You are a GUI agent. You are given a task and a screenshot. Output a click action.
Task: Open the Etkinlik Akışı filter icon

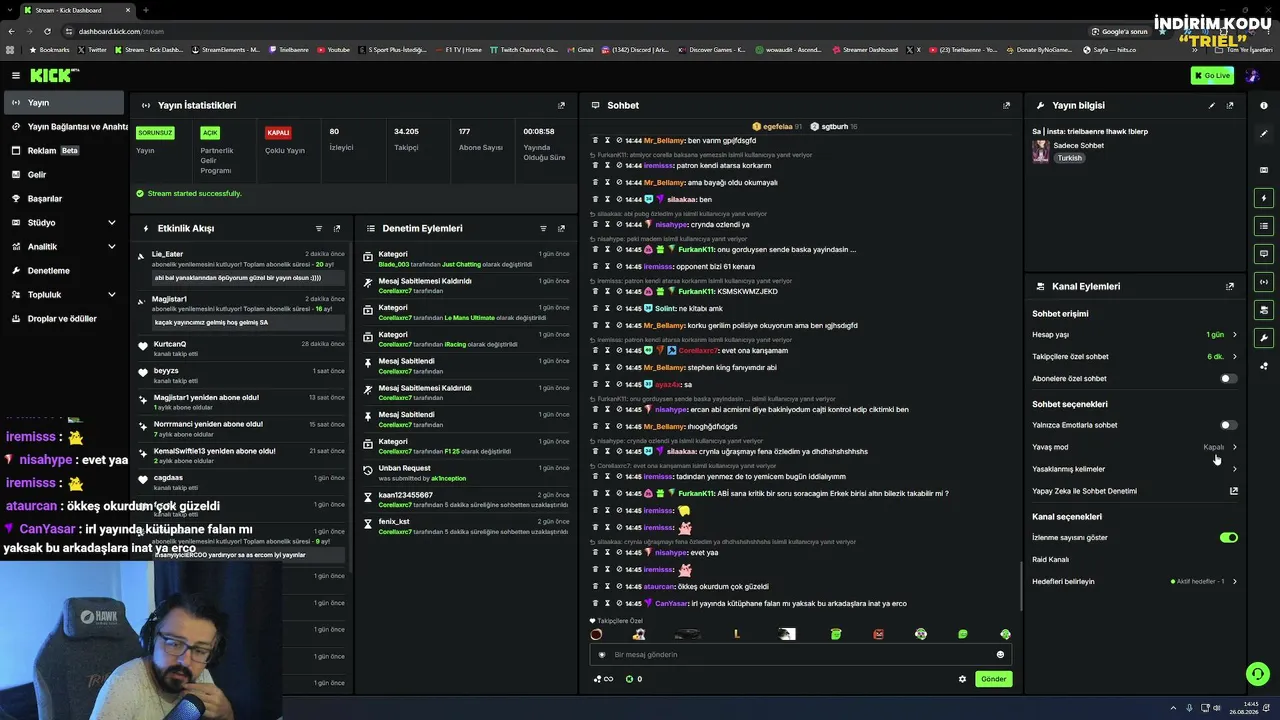319,228
